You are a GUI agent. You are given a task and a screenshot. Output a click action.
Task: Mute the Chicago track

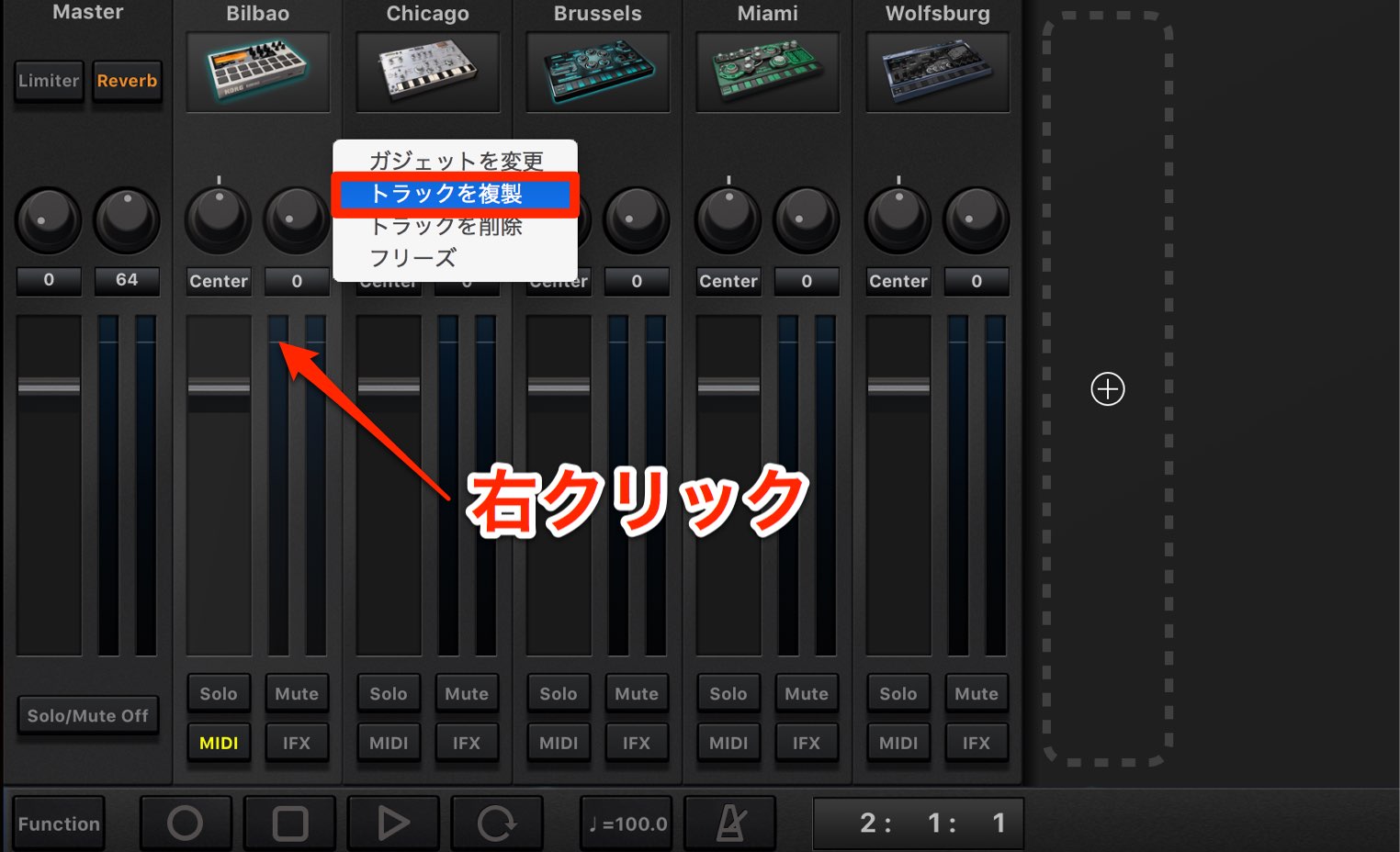pos(467,694)
